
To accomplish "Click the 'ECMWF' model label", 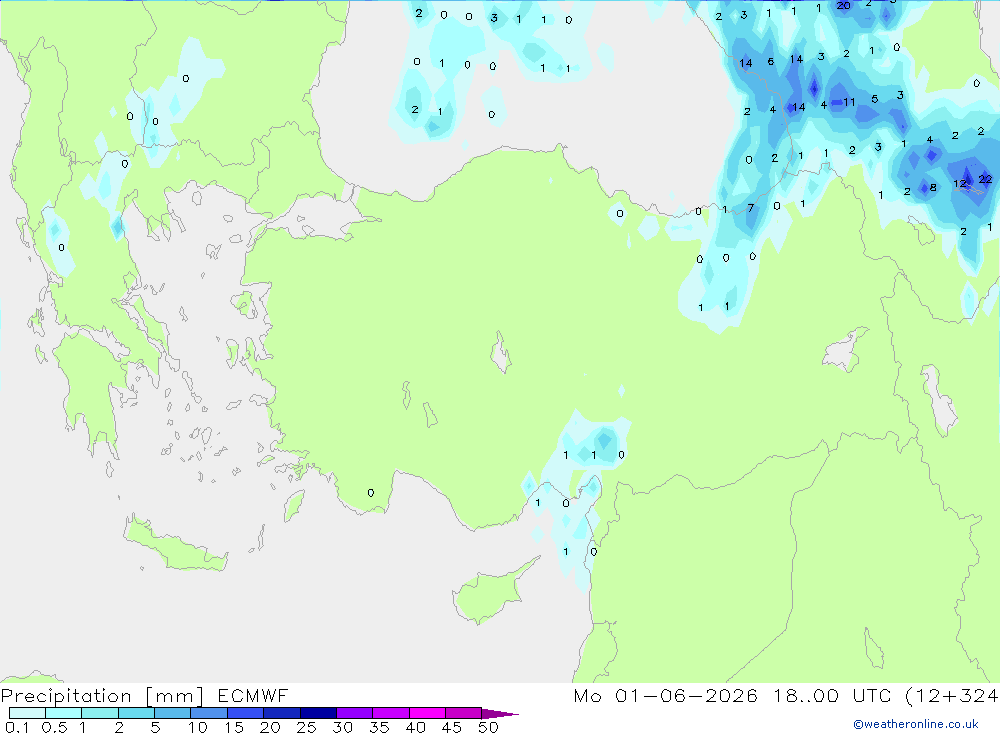I will pyautogui.click(x=253, y=695).
